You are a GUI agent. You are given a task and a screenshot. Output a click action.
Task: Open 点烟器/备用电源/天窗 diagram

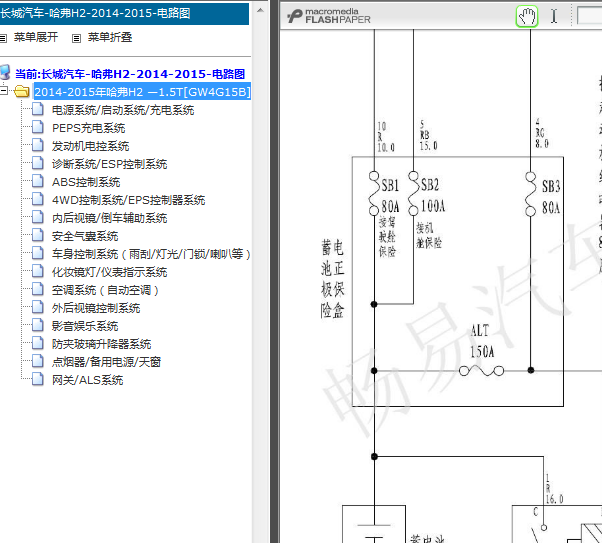(x=106, y=362)
